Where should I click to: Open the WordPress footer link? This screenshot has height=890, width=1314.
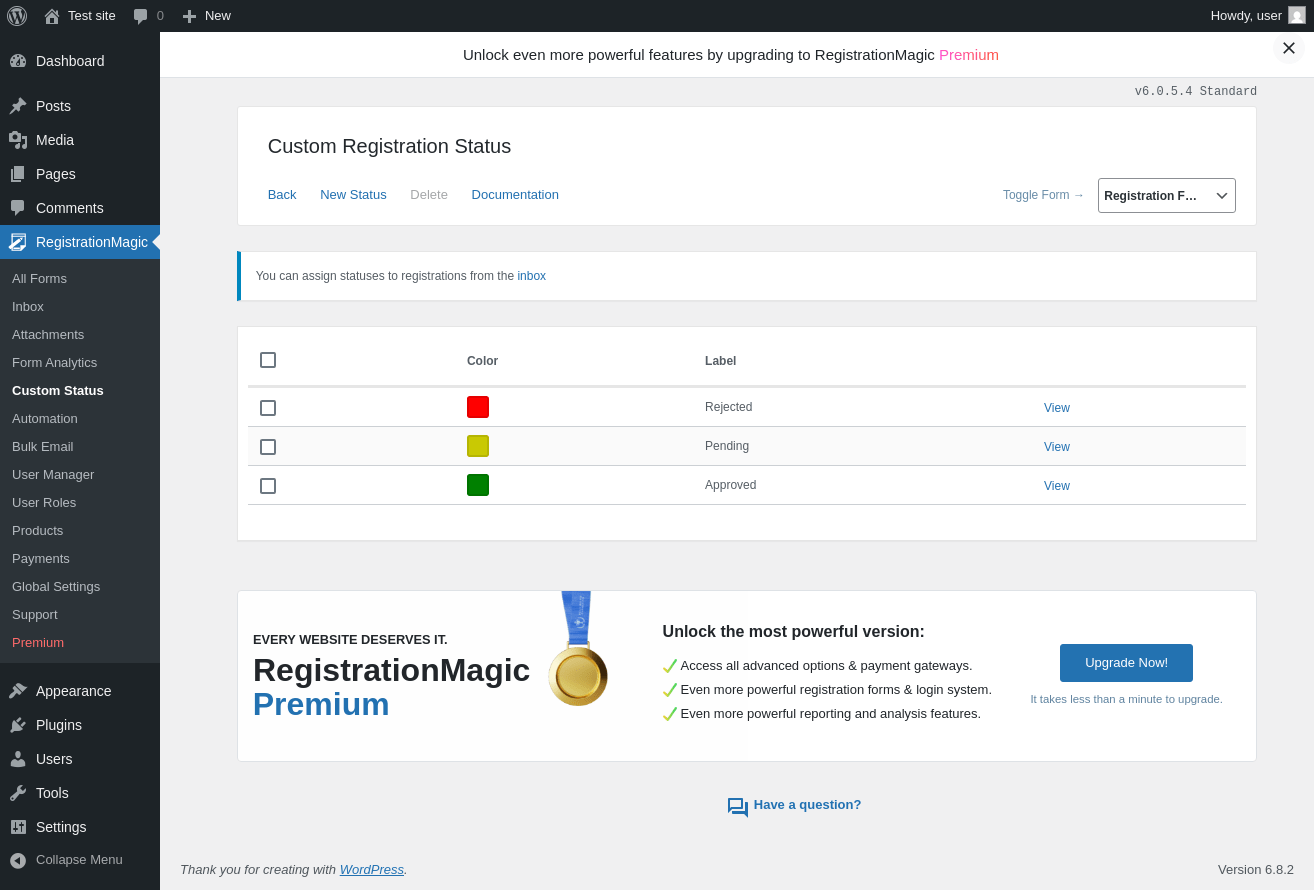pyautogui.click(x=372, y=870)
